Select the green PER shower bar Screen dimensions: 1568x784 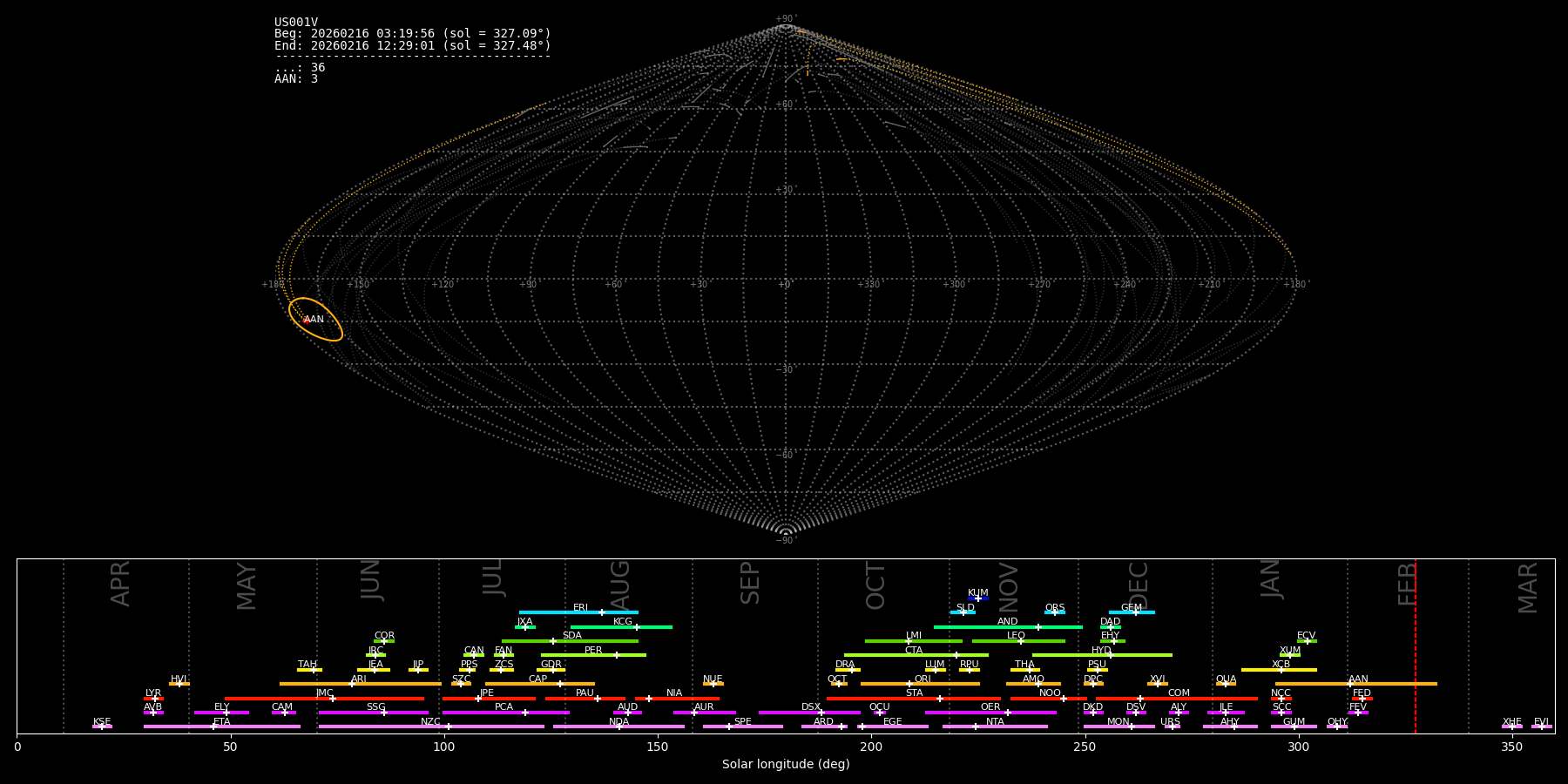(592, 655)
